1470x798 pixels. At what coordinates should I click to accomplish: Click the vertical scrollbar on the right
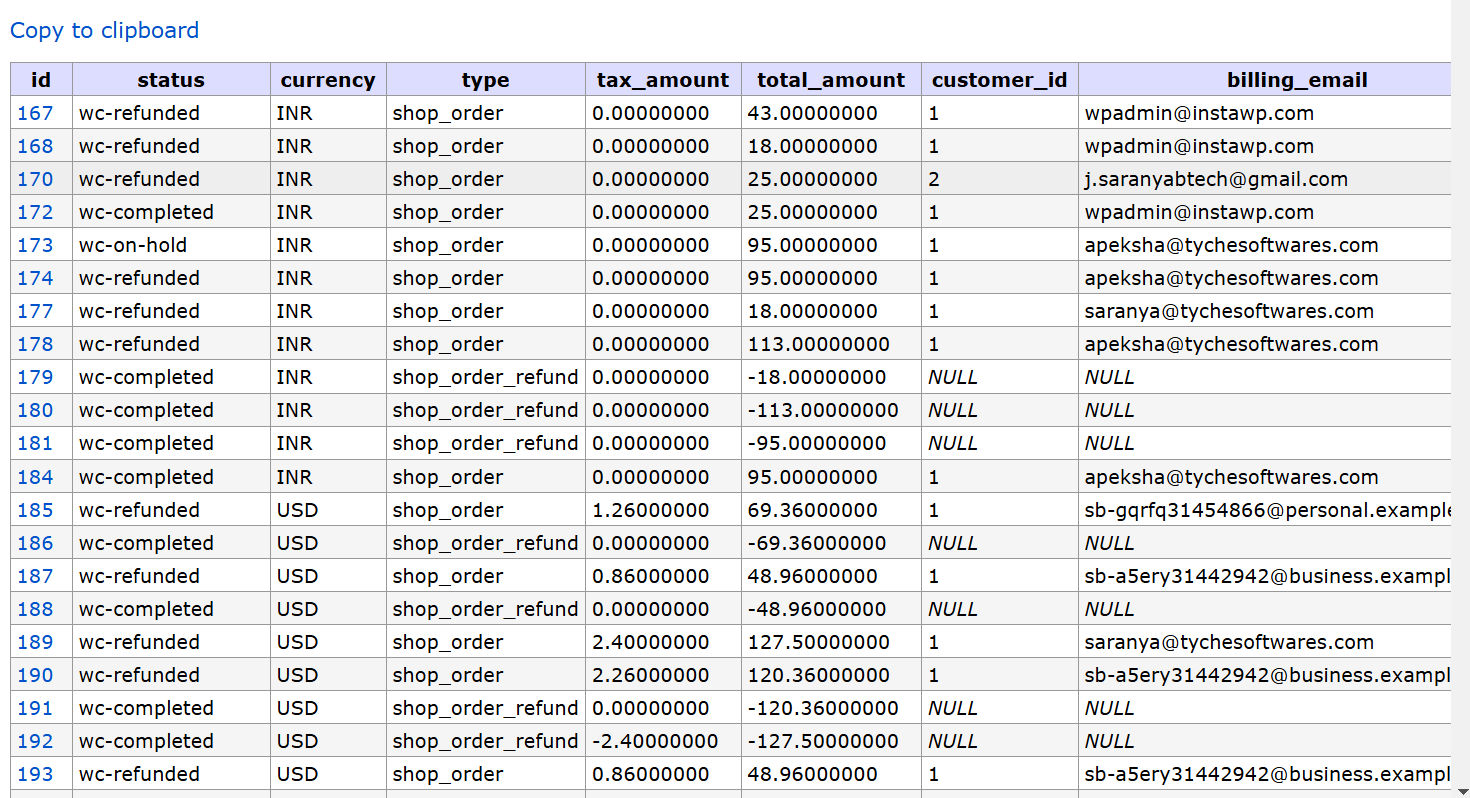coord(1460,400)
